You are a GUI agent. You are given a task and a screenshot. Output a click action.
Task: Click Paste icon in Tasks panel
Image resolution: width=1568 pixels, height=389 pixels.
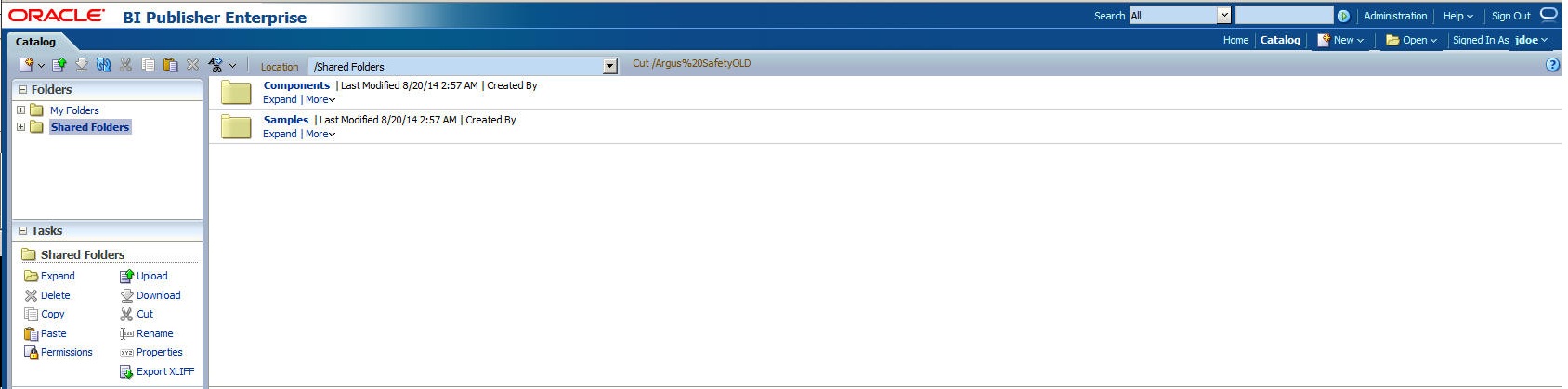31,333
